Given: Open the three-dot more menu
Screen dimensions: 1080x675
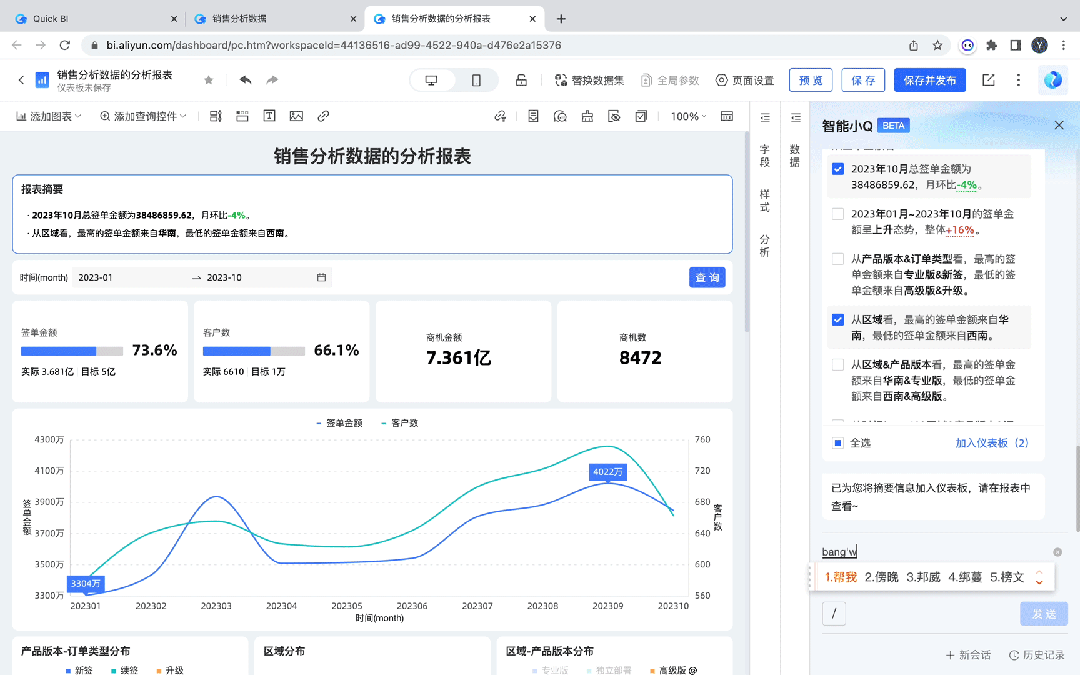Looking at the screenshot, I should (1018, 80).
